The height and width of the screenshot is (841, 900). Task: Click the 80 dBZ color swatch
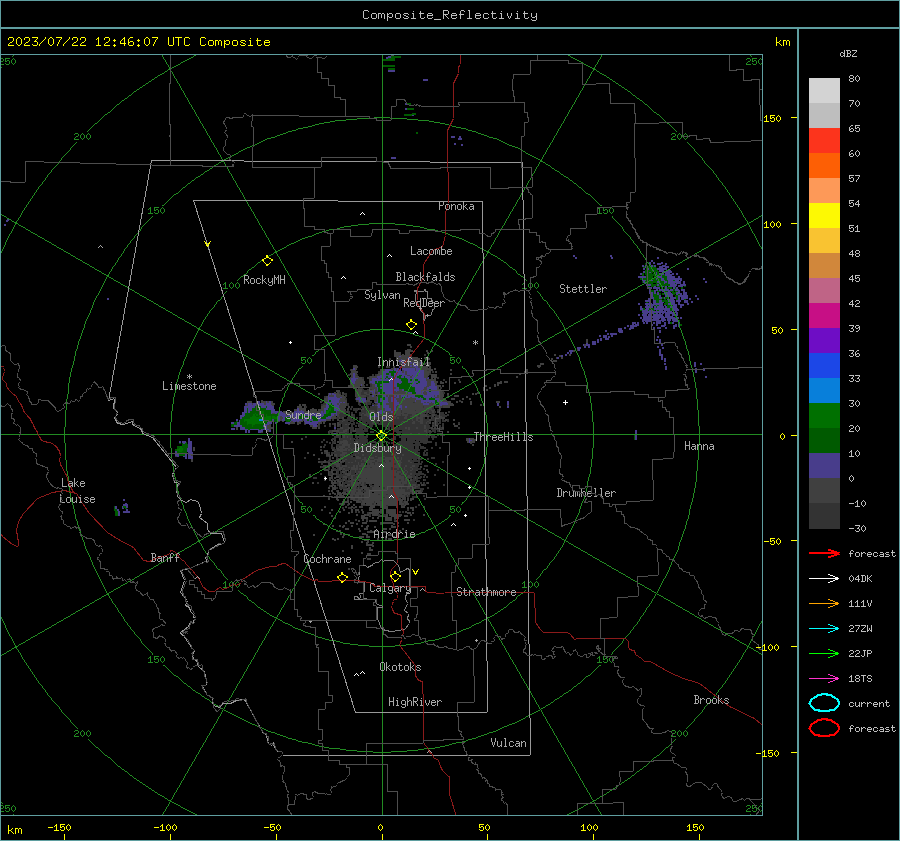(x=824, y=90)
